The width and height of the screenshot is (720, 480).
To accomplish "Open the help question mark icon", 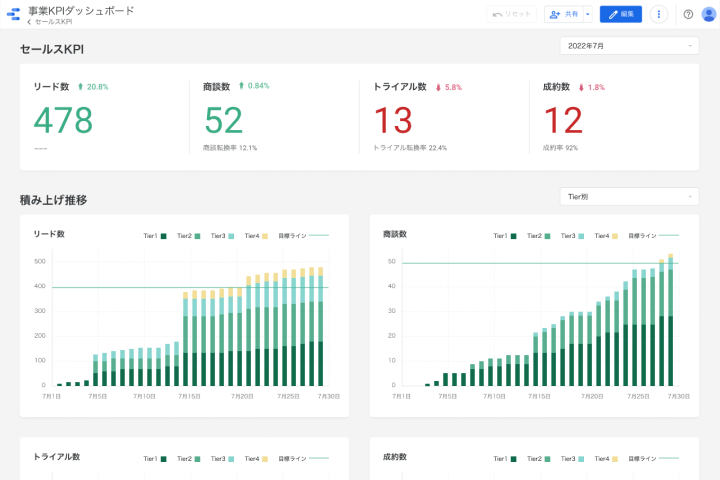I will pyautogui.click(x=688, y=14).
